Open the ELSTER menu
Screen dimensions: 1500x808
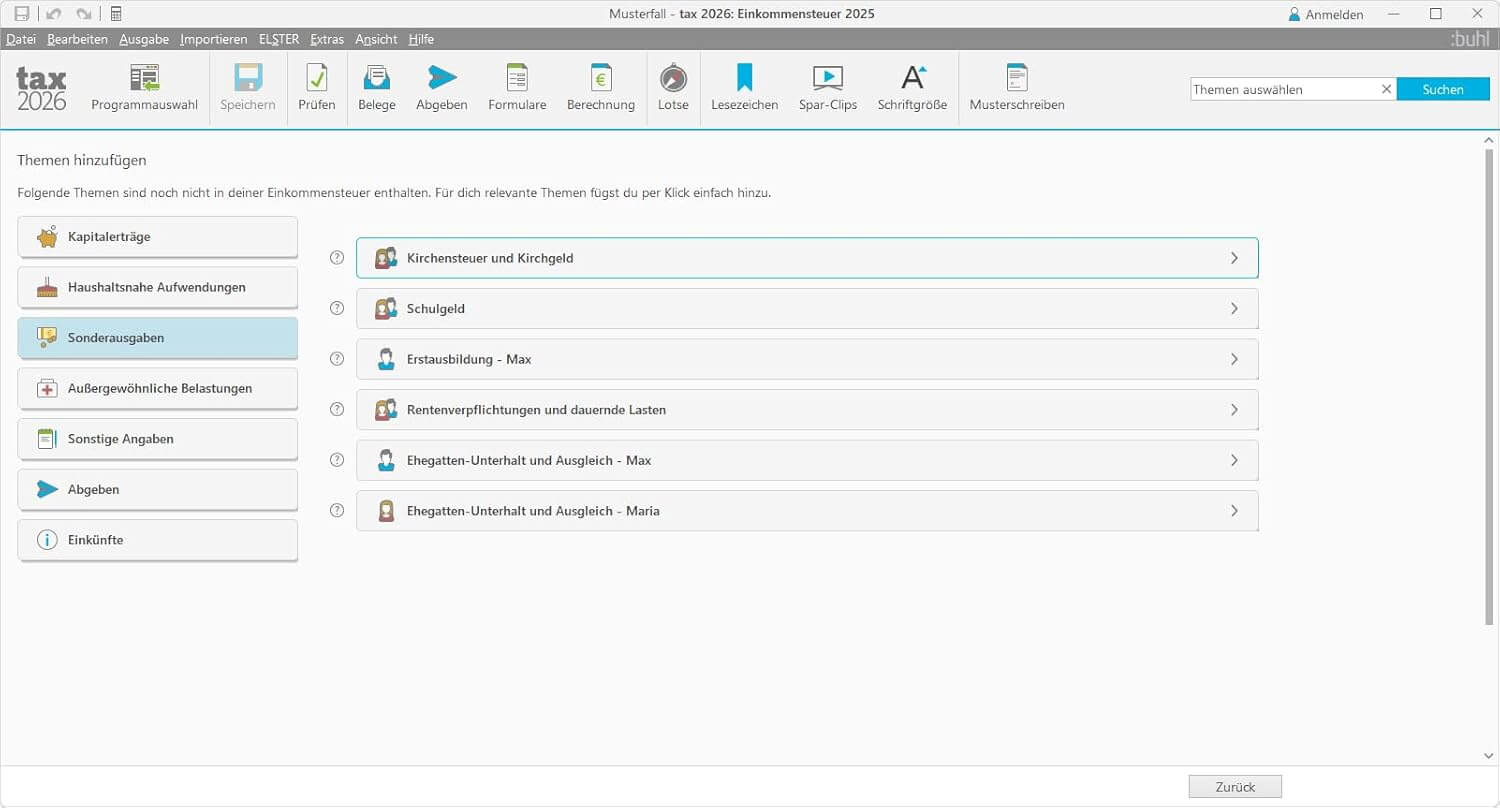[279, 39]
